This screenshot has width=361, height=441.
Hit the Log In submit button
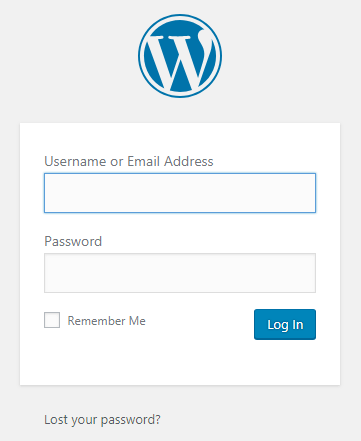pos(285,324)
